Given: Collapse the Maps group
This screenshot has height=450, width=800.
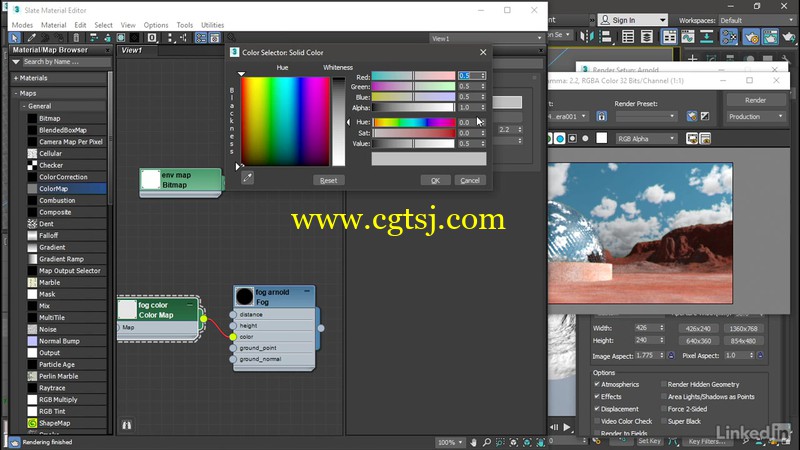Looking at the screenshot, I should [x=16, y=93].
